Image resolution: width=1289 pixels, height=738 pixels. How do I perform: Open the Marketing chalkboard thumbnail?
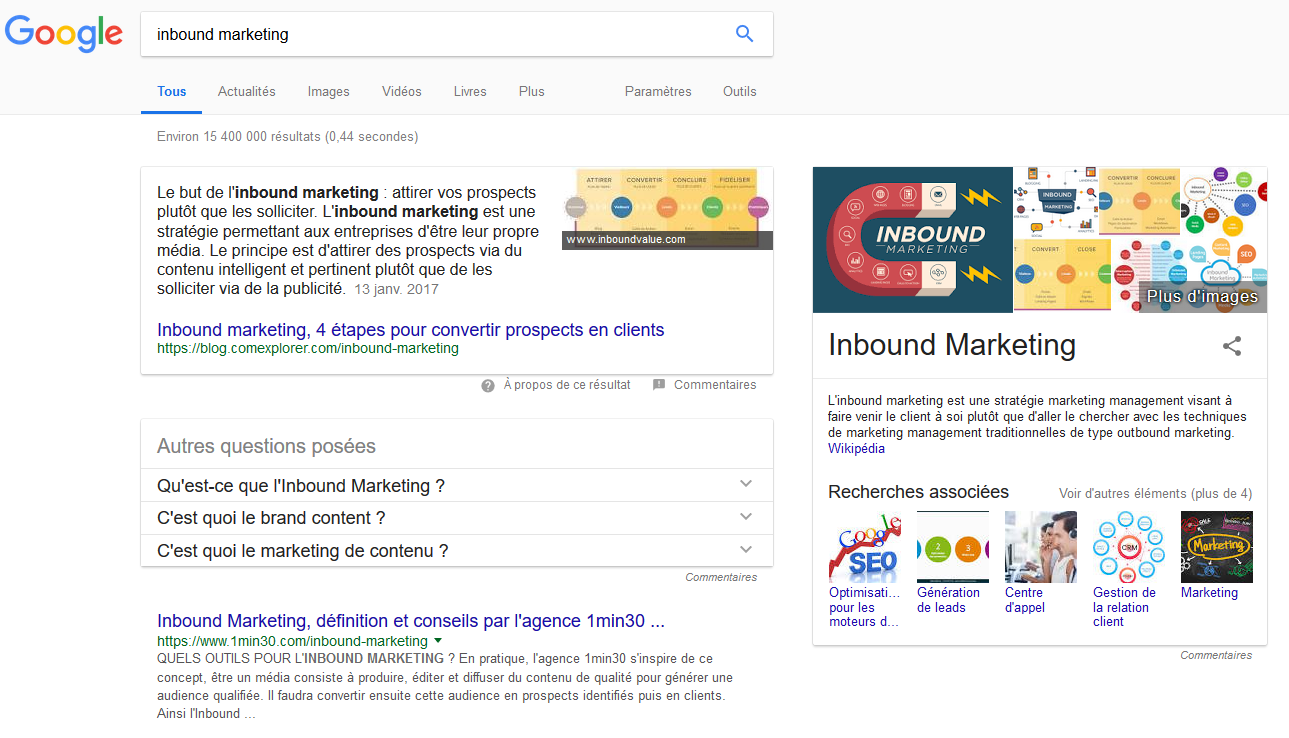[1217, 547]
